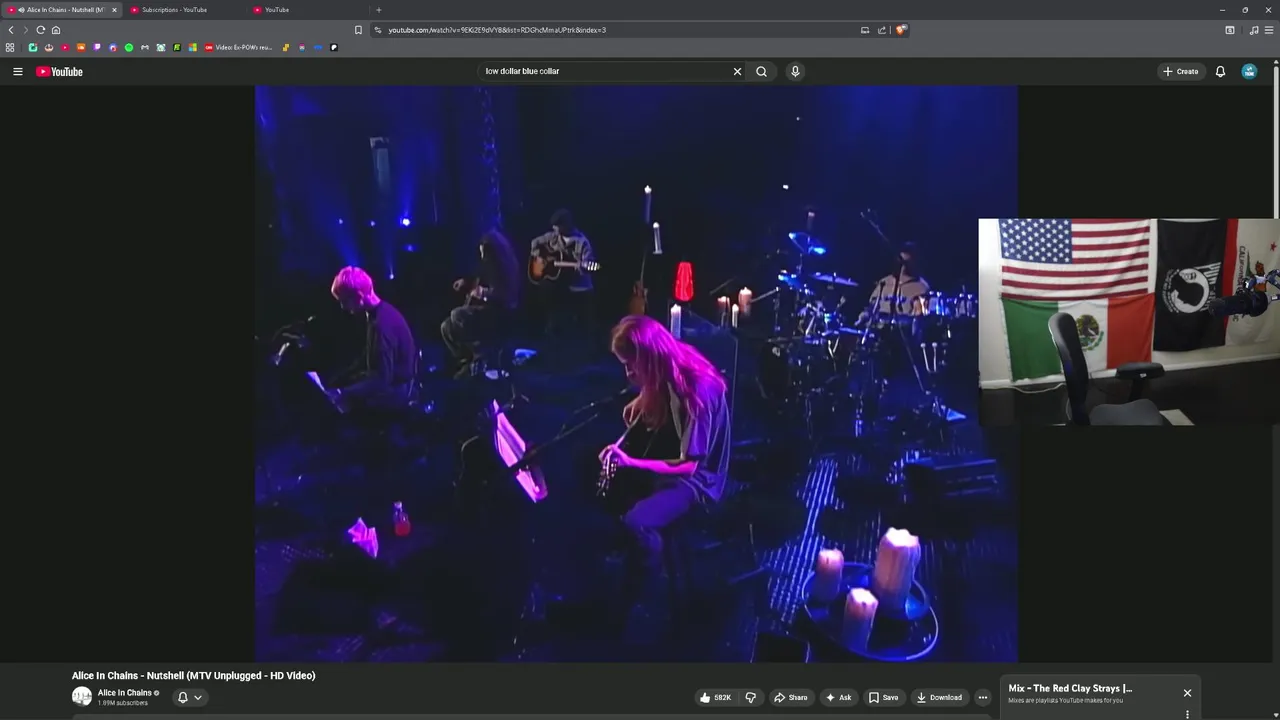Open the Microsoft colored squares bookmark

(x=193, y=47)
